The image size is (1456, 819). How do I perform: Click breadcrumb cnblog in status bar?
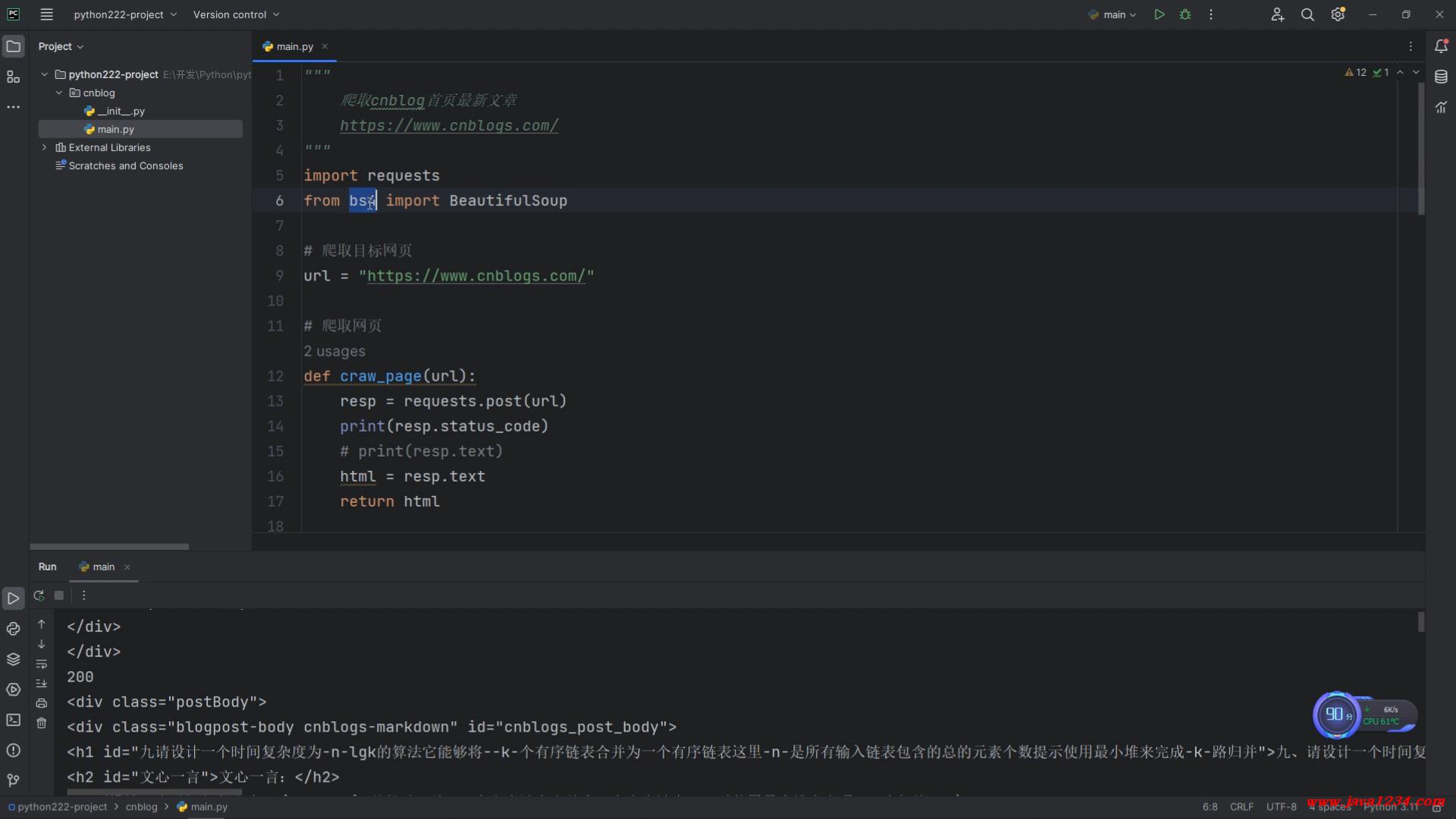[141, 807]
